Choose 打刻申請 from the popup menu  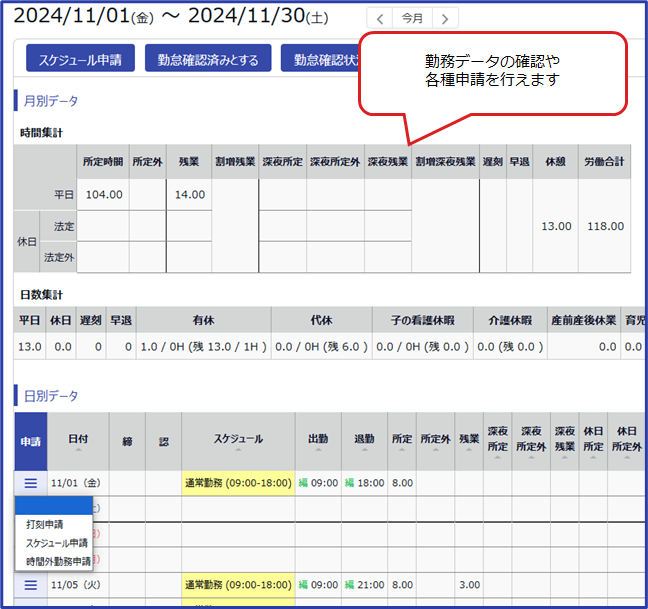45,524
